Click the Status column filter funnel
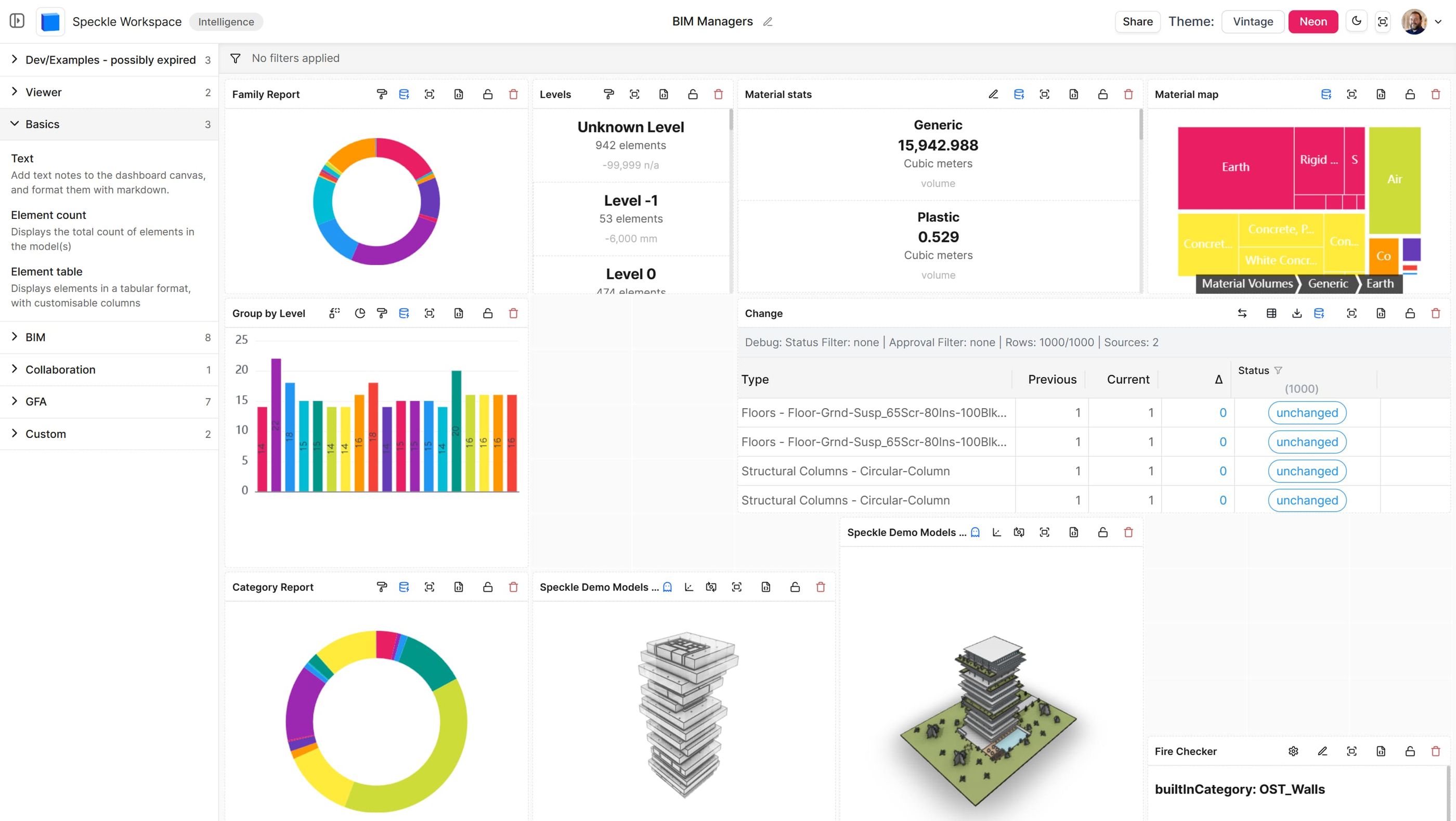 coord(1278,371)
